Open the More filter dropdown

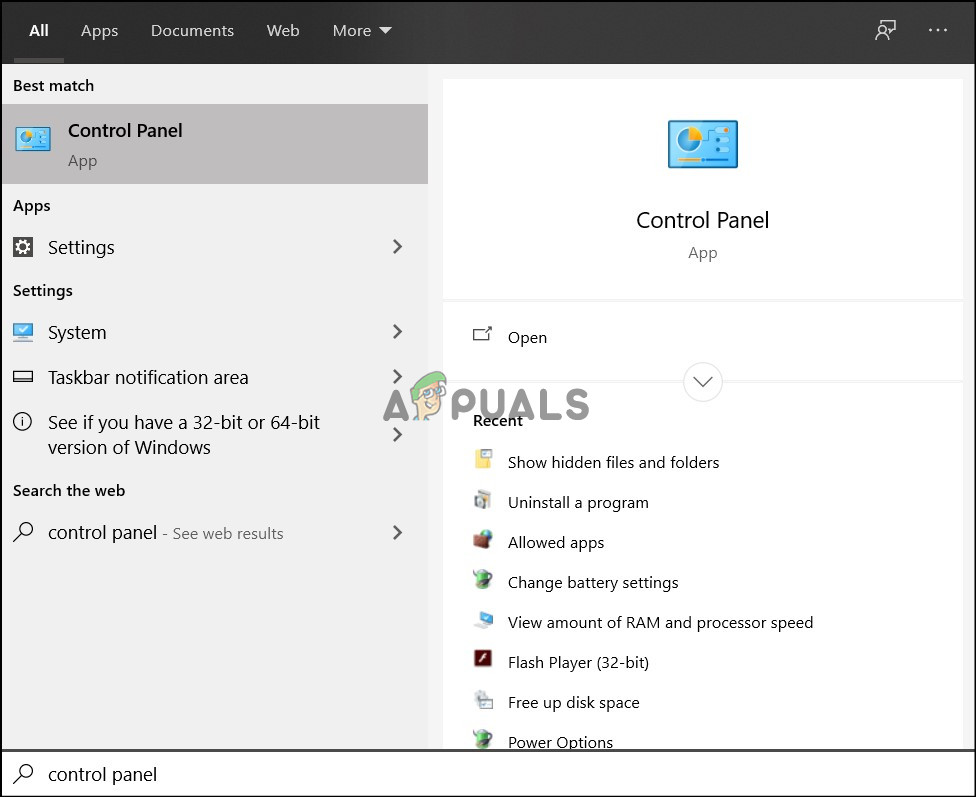[362, 31]
